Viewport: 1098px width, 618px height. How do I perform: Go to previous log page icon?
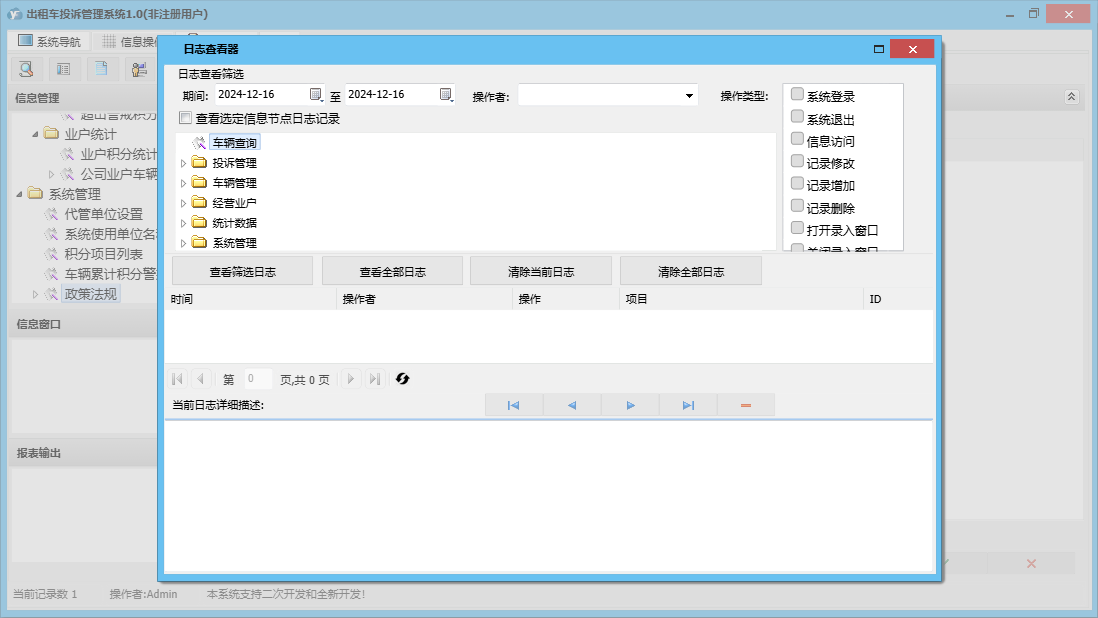[200, 379]
